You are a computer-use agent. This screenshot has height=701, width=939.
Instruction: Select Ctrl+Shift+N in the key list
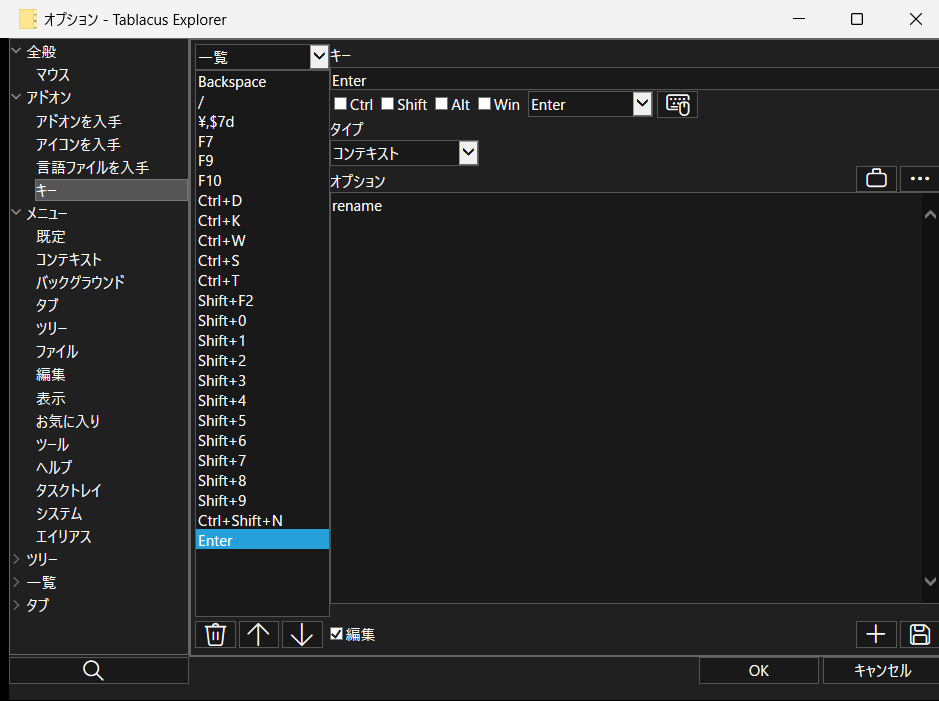point(240,520)
